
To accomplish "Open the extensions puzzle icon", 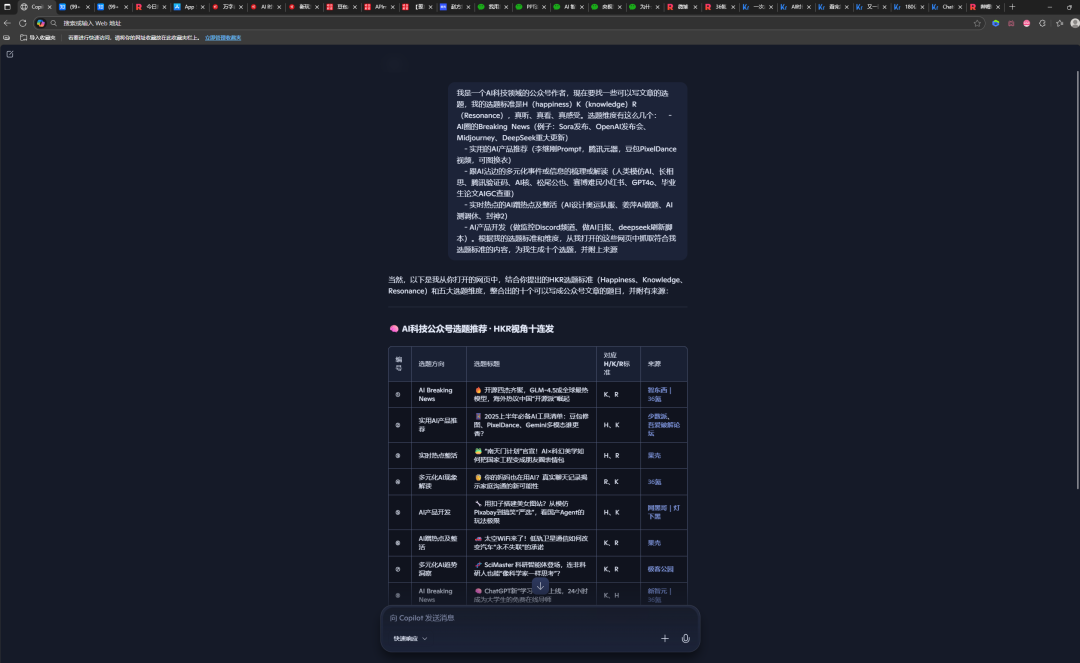I will coord(1042,23).
